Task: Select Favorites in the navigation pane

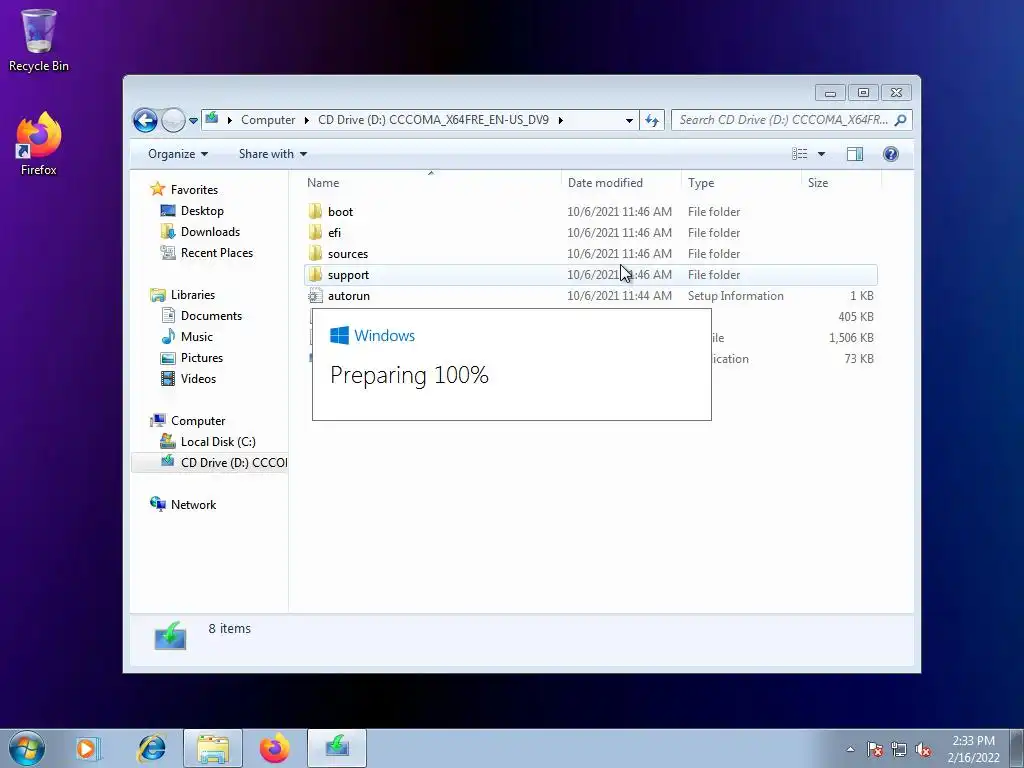Action: (x=194, y=190)
